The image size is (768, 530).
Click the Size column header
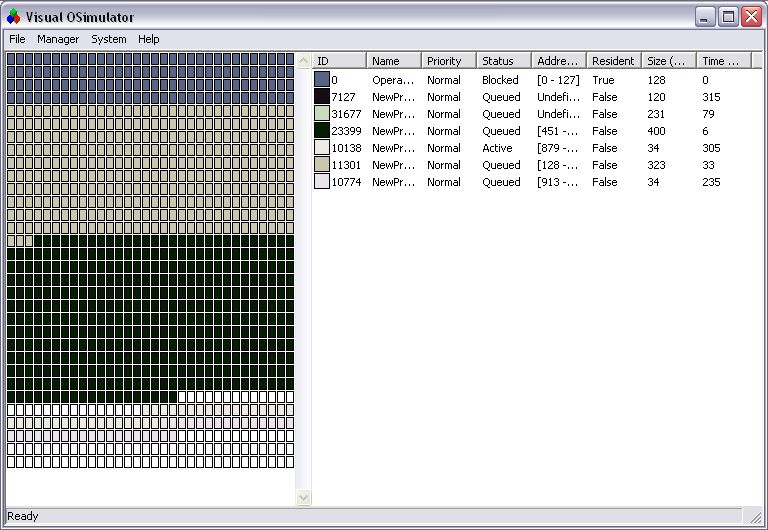tap(669, 61)
